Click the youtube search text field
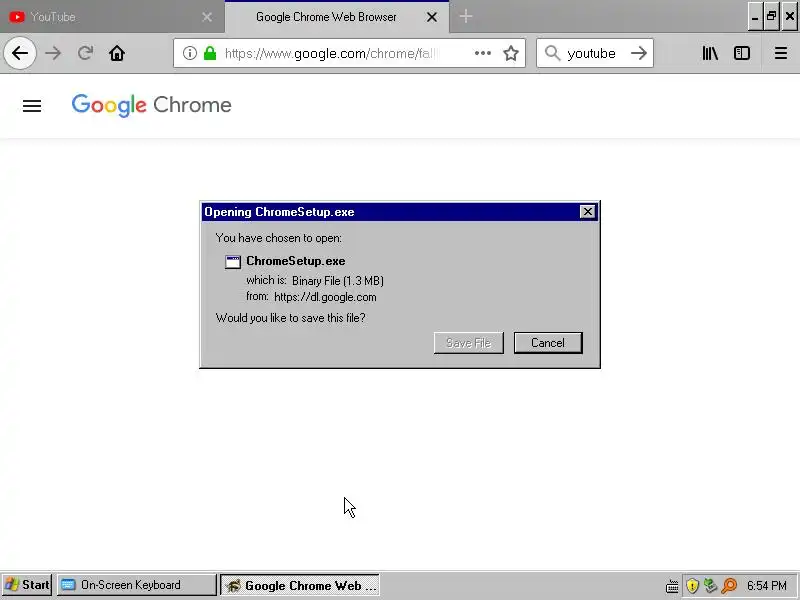This screenshot has height=600, width=800. tap(594, 53)
